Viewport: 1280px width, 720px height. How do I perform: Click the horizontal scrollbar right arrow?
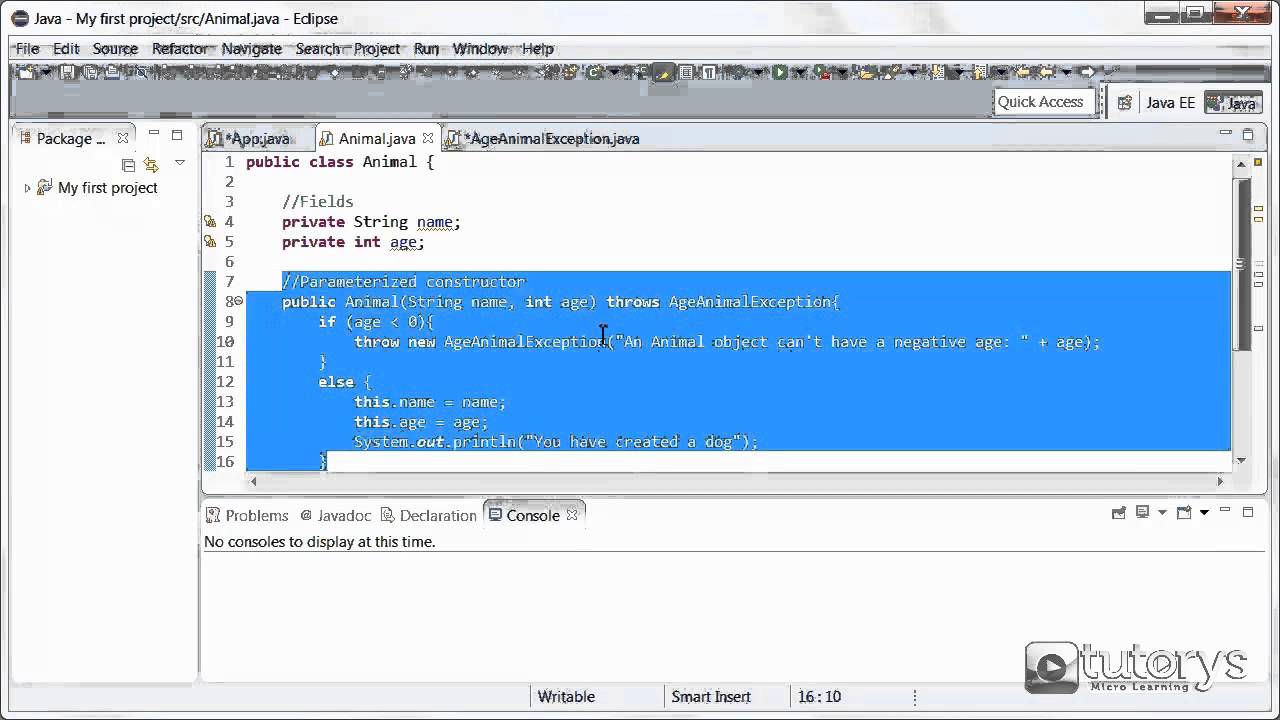tap(1219, 481)
